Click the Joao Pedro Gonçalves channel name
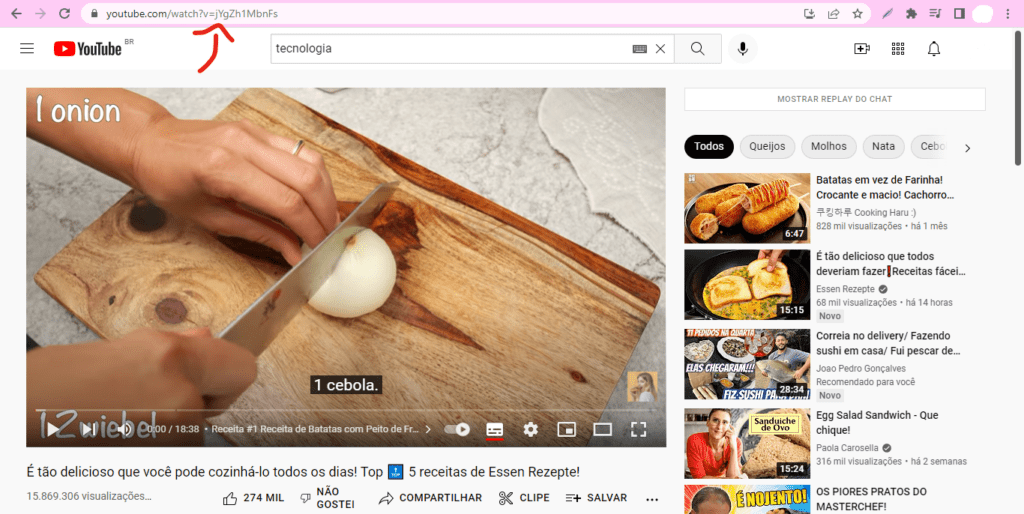Viewport: 1024px width, 514px height. pos(861,368)
